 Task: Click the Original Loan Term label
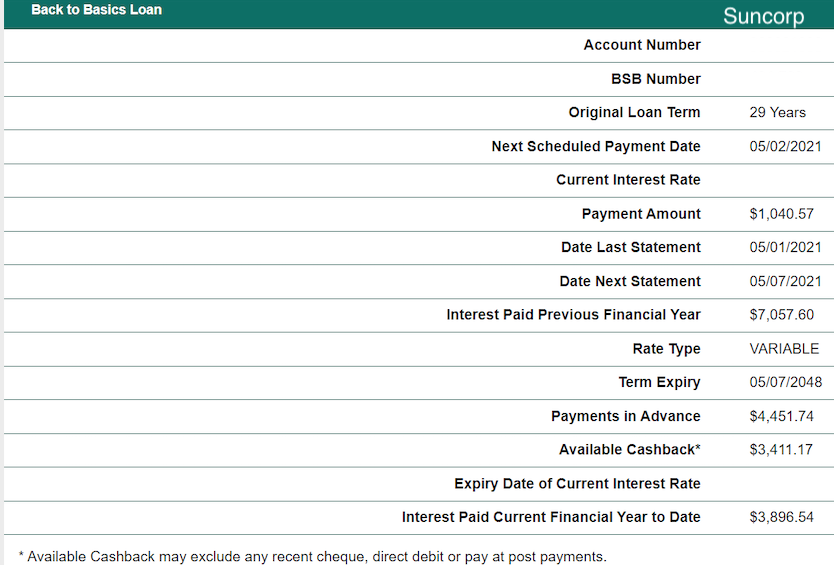(x=635, y=112)
